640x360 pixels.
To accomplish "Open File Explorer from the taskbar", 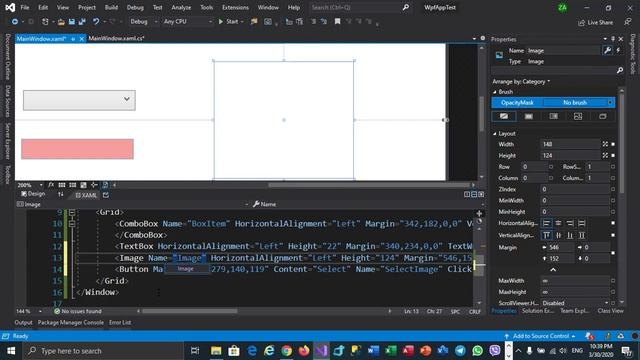I will (216, 351).
